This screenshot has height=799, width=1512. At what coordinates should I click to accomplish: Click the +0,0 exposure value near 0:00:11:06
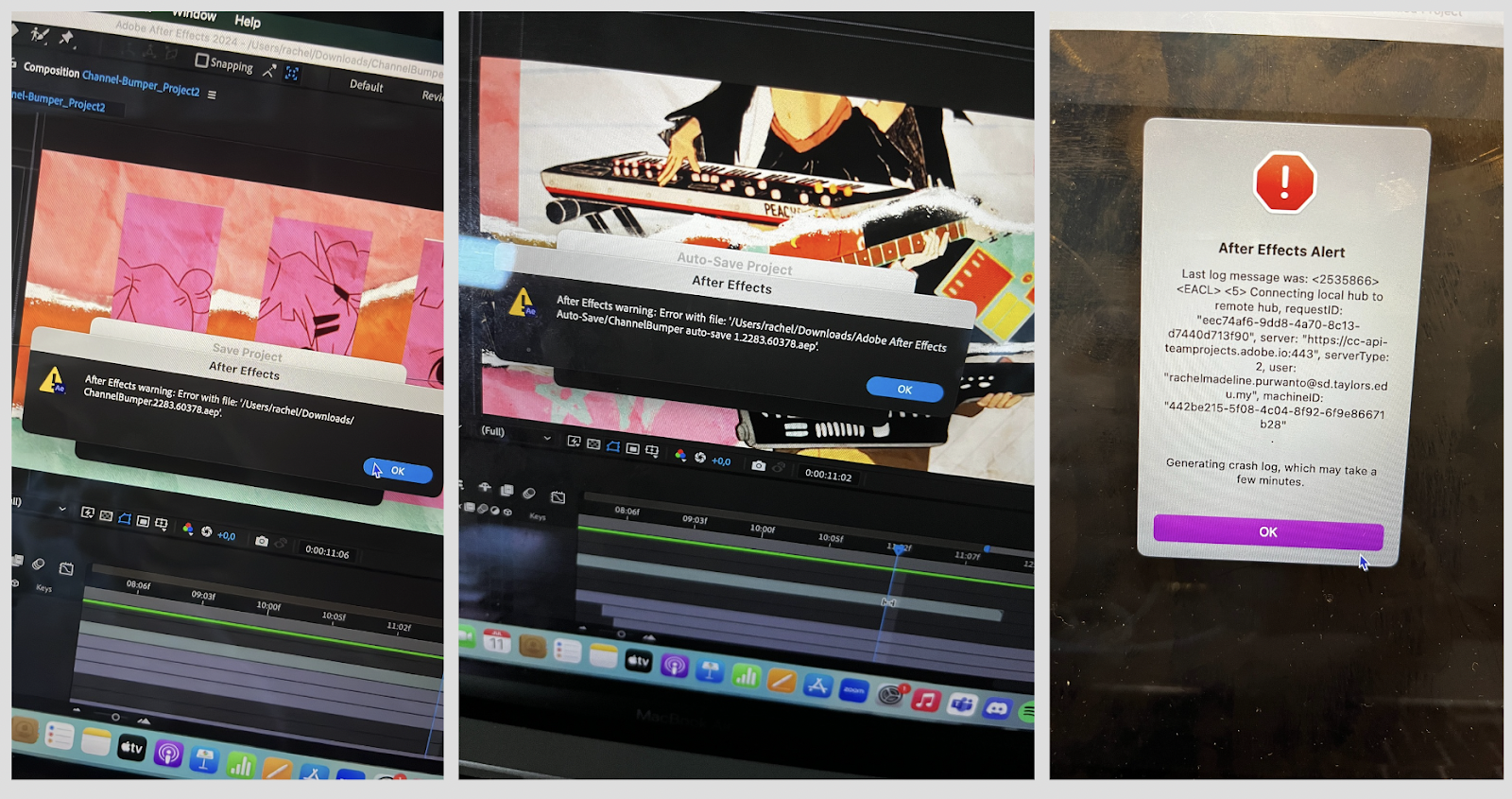[x=226, y=536]
